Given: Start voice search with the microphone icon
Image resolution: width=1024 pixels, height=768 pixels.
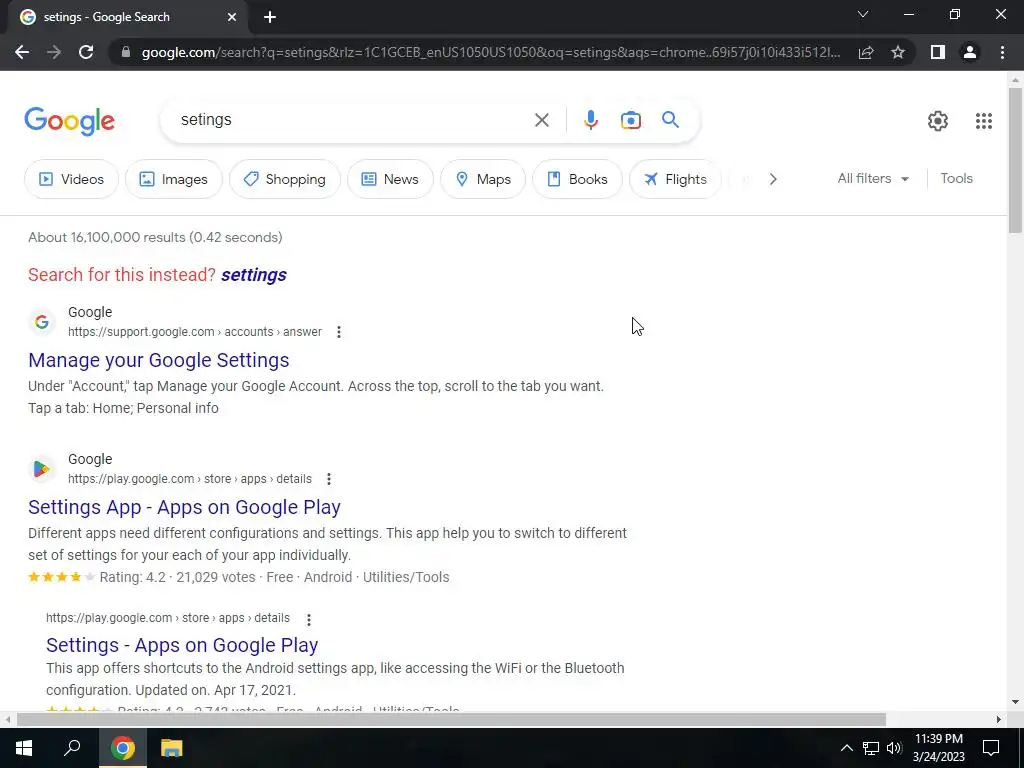Looking at the screenshot, I should [x=590, y=120].
